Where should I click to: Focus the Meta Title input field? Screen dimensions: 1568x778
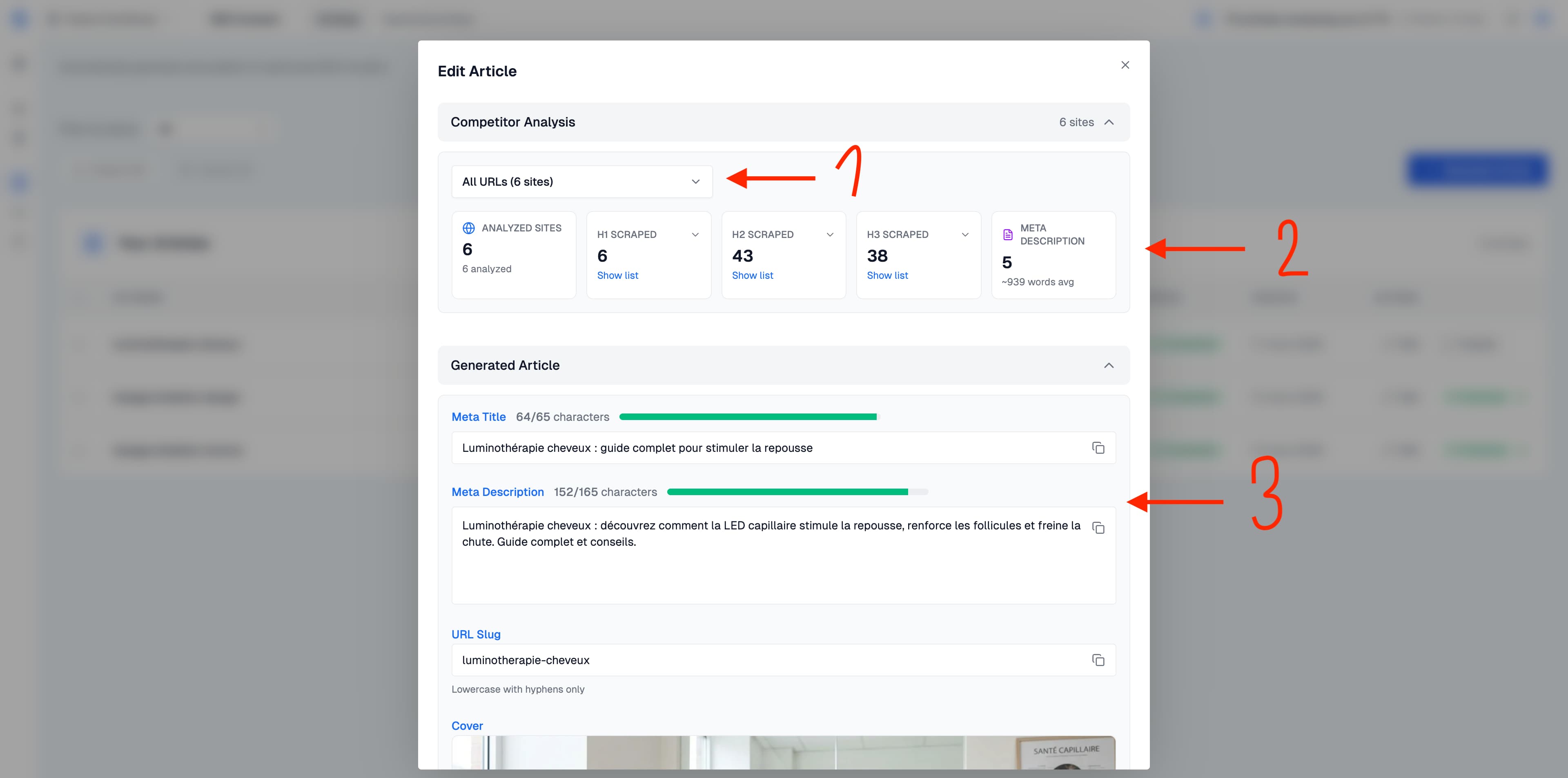click(784, 448)
